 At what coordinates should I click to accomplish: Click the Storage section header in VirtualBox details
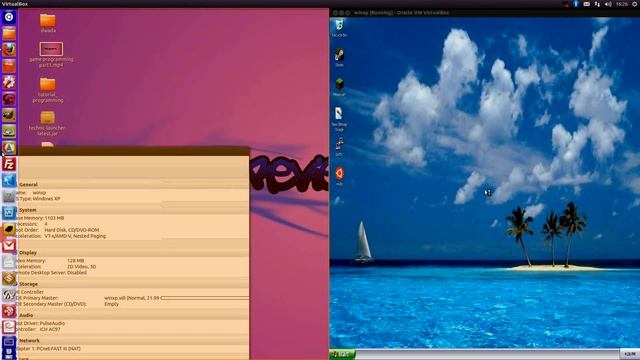point(28,284)
